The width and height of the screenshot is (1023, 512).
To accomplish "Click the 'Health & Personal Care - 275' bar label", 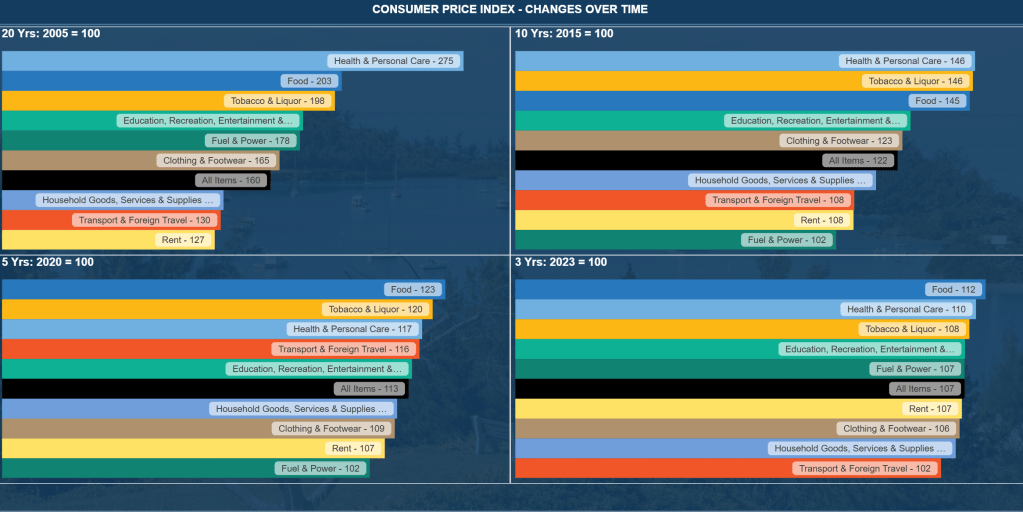I will coord(393,61).
